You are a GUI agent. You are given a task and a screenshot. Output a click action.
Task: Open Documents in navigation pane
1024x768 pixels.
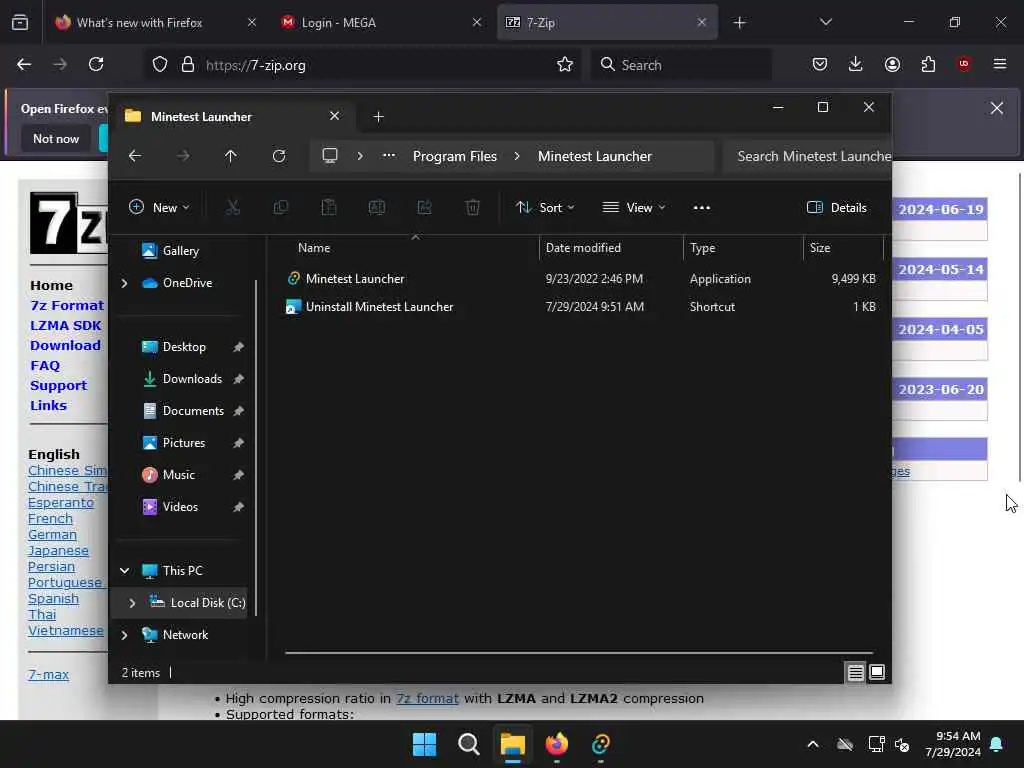click(x=193, y=411)
